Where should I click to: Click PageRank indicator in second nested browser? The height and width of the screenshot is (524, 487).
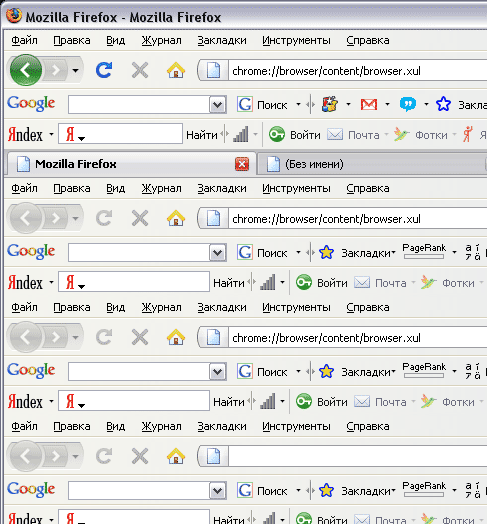[424, 370]
